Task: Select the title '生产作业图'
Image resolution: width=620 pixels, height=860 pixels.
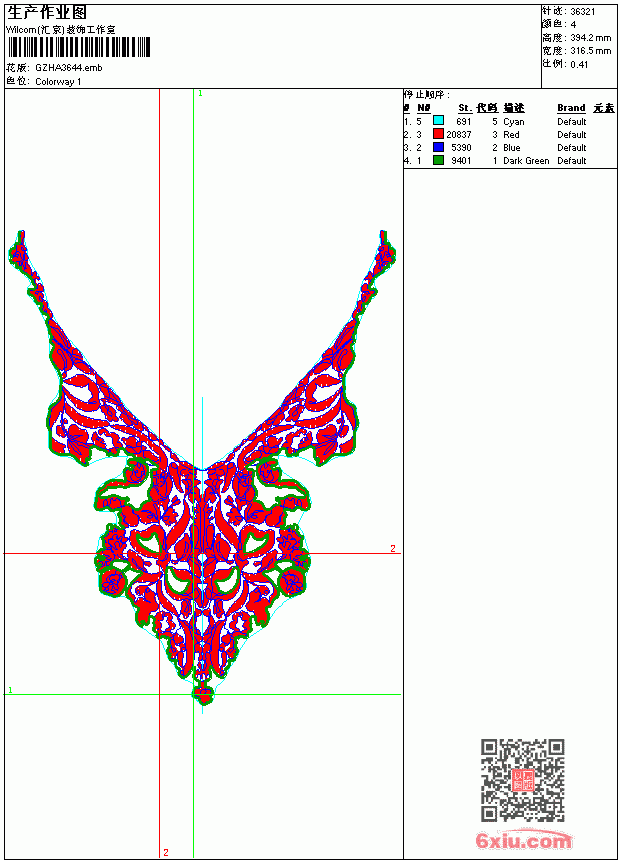Action: point(47,13)
